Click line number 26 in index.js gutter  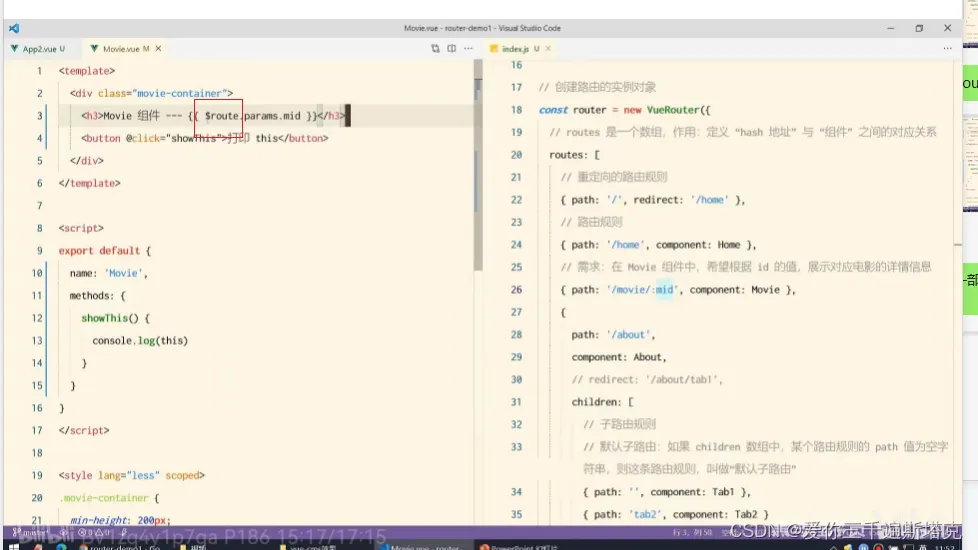(516, 290)
